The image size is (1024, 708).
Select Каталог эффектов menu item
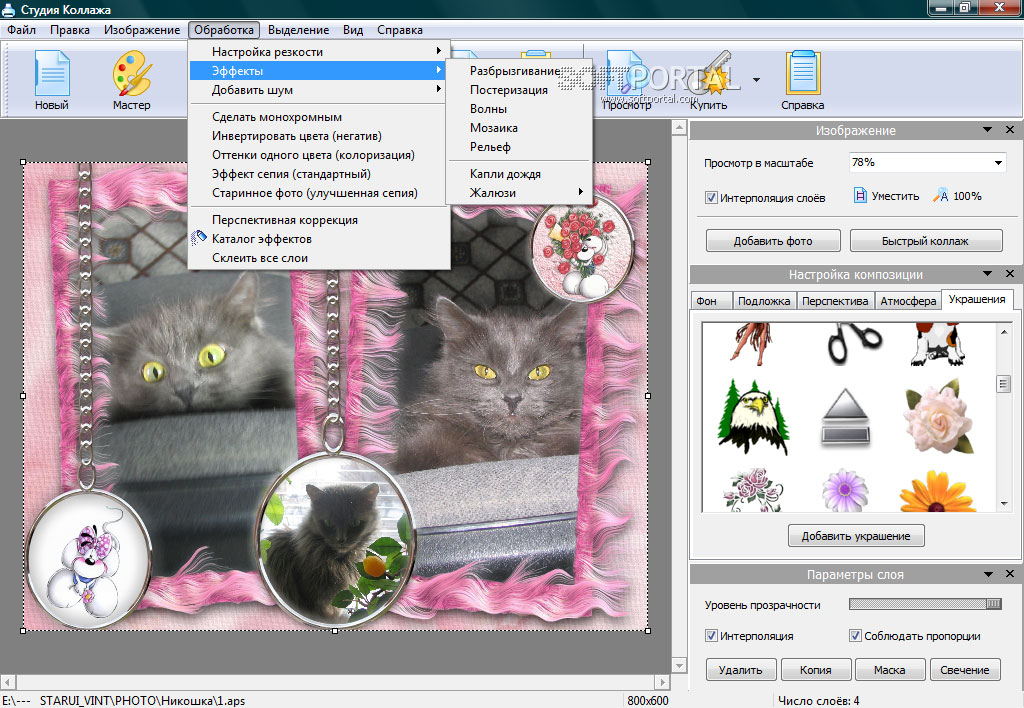pos(319,239)
